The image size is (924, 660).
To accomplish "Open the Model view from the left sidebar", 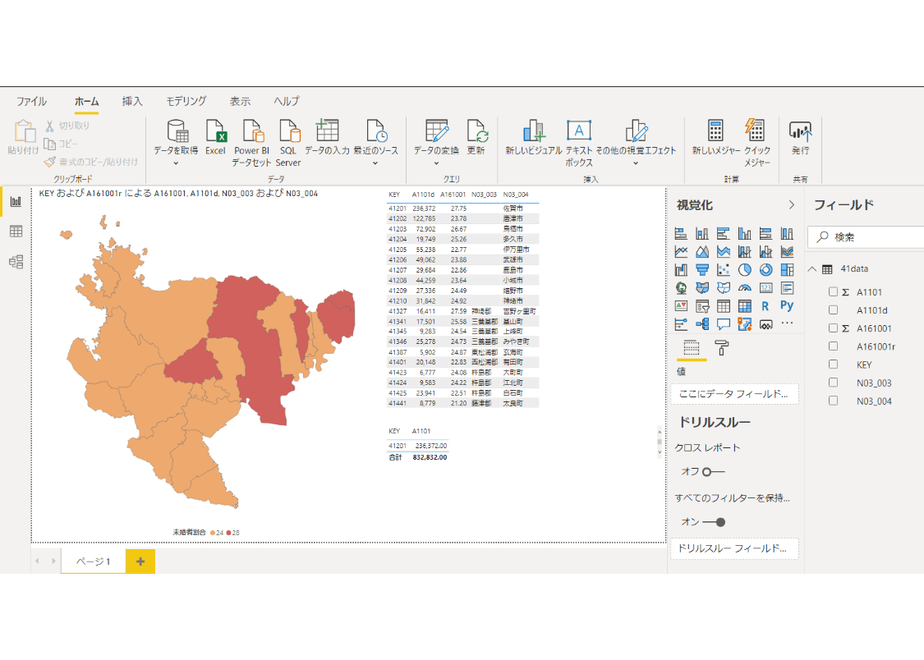I will 16,262.
